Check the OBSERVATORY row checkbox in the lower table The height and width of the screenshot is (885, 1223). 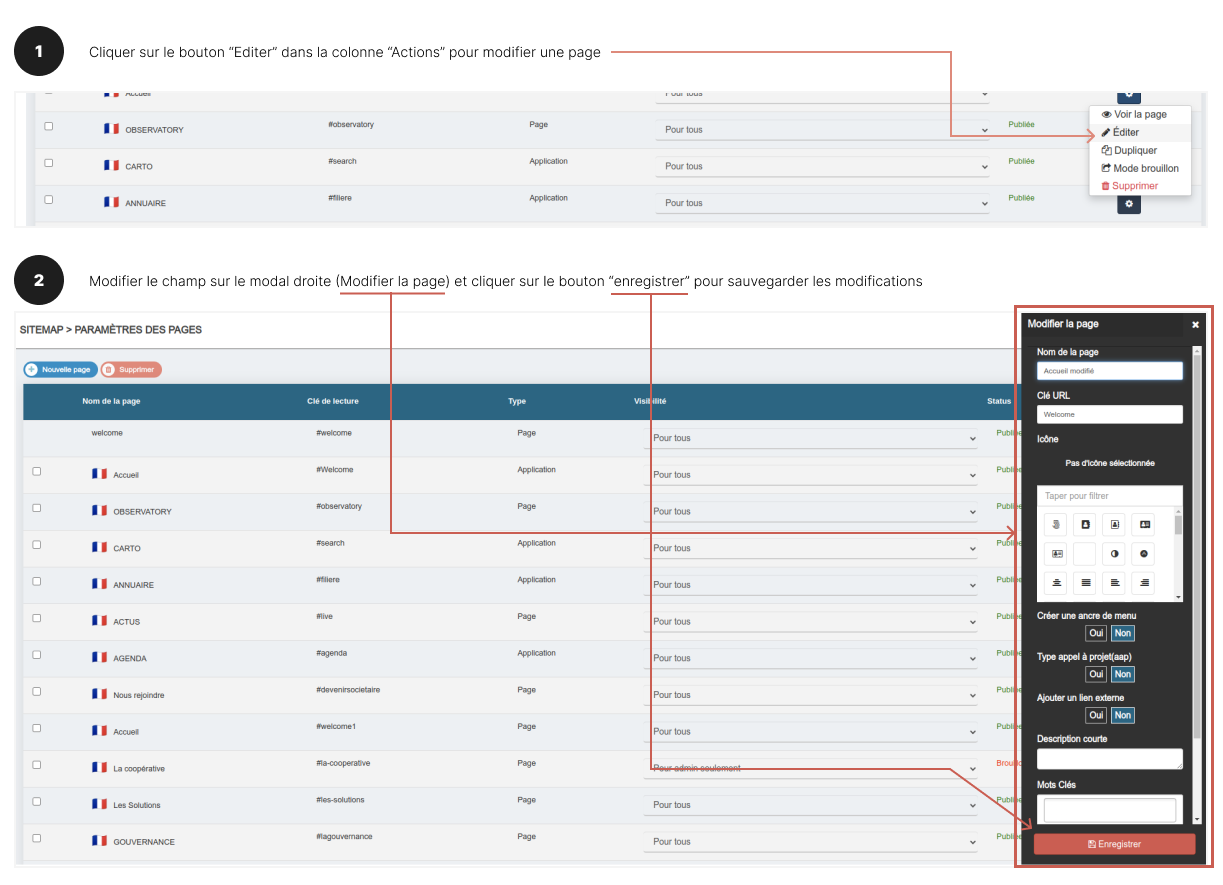tap(37, 508)
